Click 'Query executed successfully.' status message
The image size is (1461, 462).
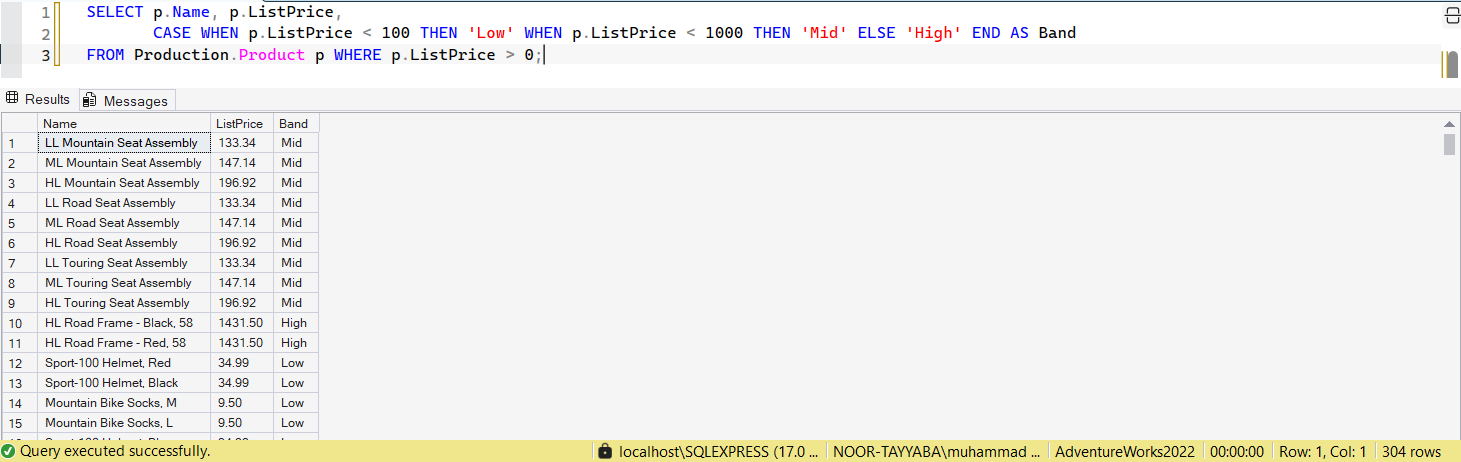(x=115, y=451)
